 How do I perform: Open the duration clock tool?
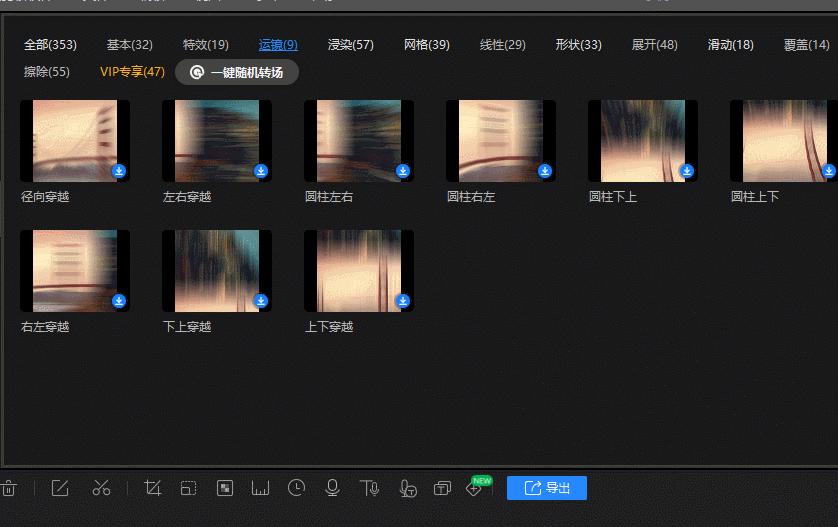296,487
